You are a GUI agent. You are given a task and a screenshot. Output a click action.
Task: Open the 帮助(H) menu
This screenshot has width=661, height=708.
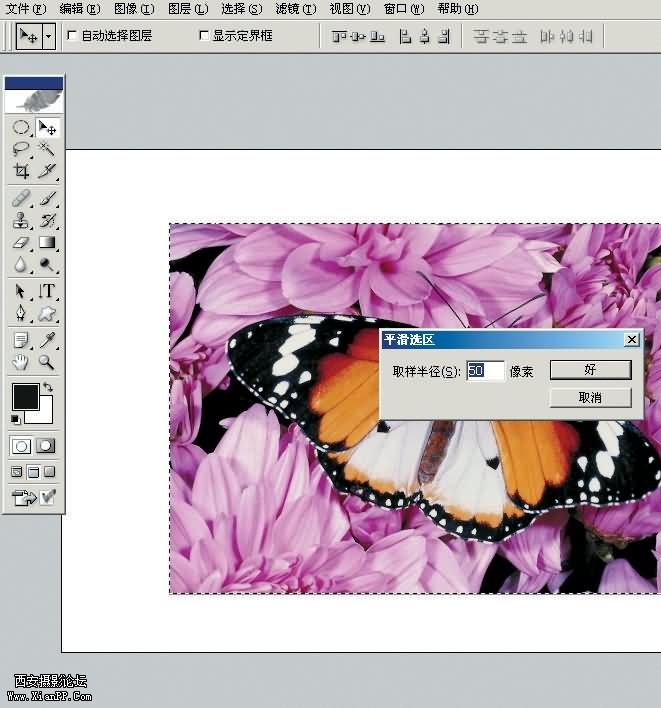(457, 9)
